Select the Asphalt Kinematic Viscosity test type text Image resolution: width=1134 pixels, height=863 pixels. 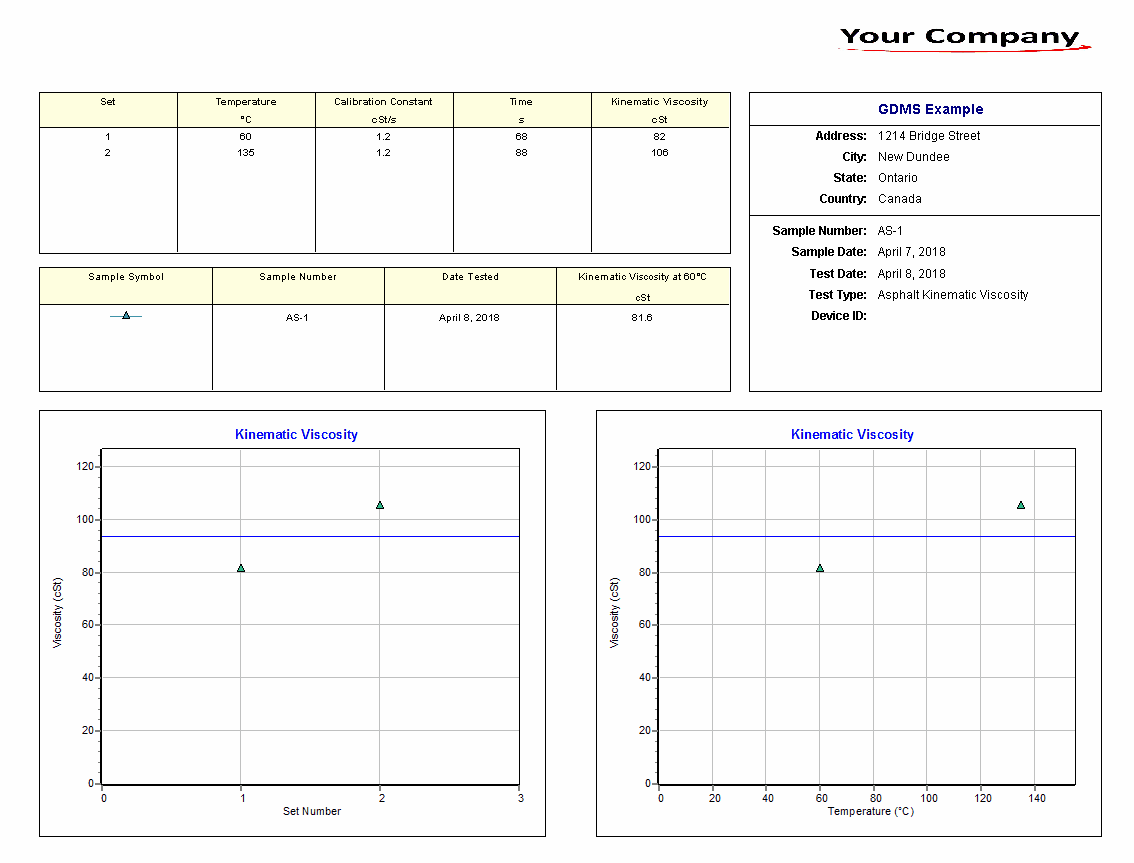click(952, 295)
